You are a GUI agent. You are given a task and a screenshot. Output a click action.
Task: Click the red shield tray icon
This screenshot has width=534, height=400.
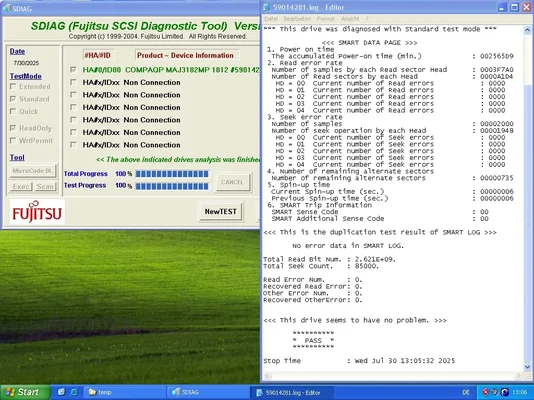tap(486, 392)
